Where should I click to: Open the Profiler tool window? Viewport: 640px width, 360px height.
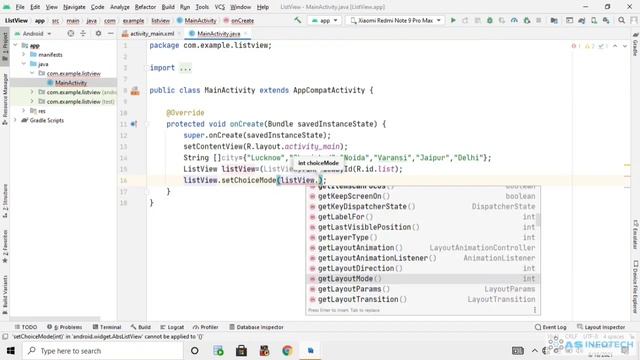pyautogui.click(x=206, y=327)
